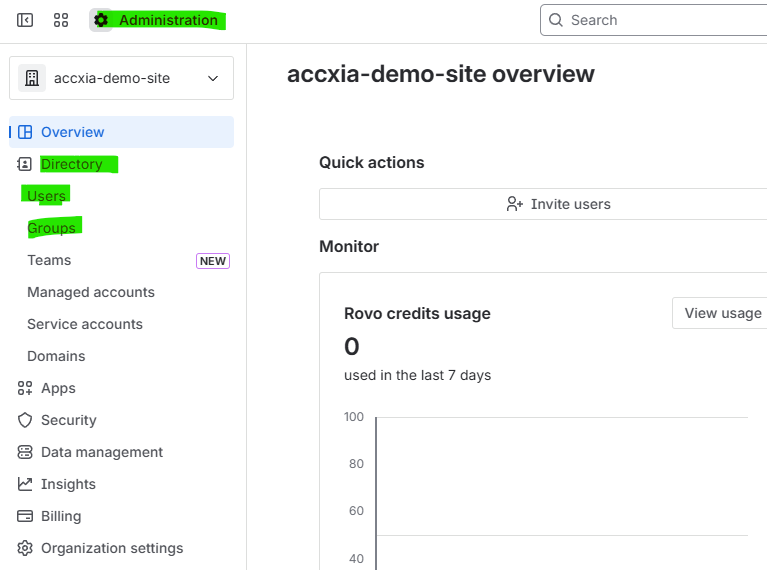Click the Security shield icon

point(25,420)
